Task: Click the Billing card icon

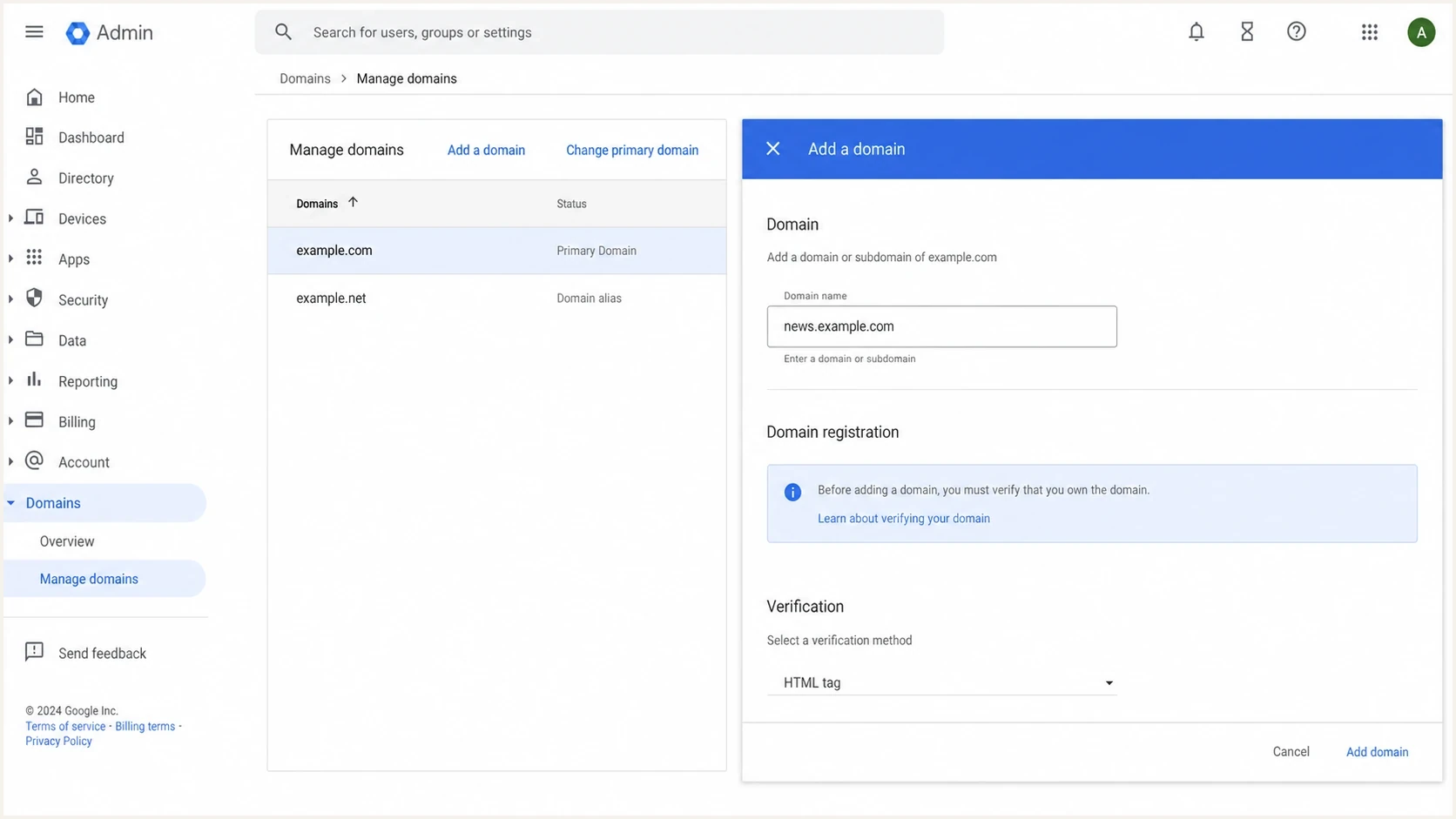Action: 34,420
